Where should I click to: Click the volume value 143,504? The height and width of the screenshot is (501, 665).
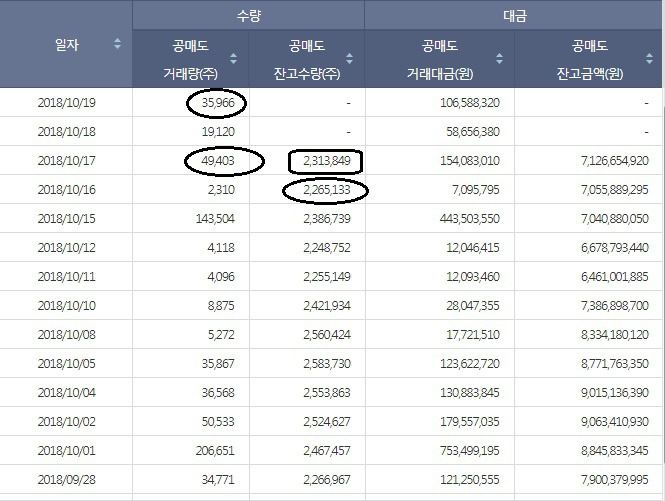coord(215,218)
